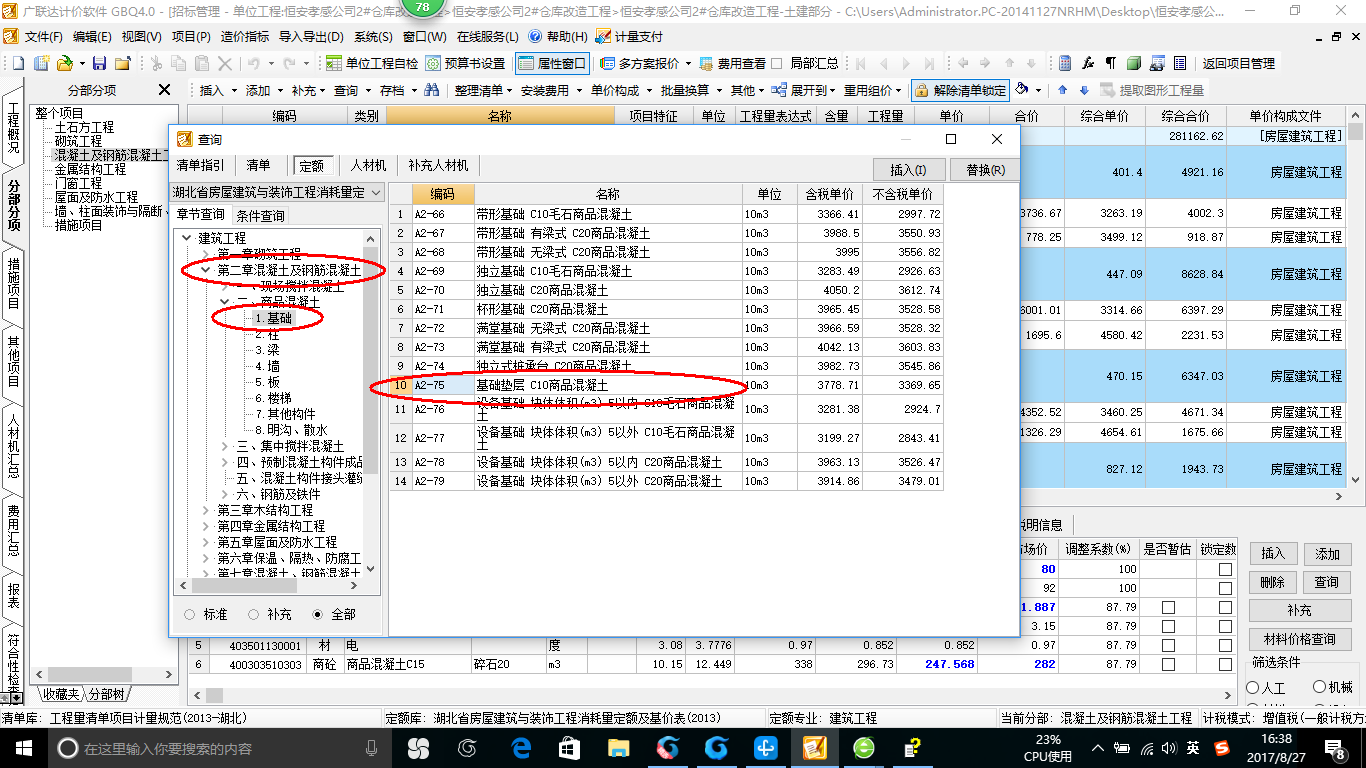This screenshot has height=768, width=1366.
Task: Expand 第三章木结构工程 node
Action: 206,510
